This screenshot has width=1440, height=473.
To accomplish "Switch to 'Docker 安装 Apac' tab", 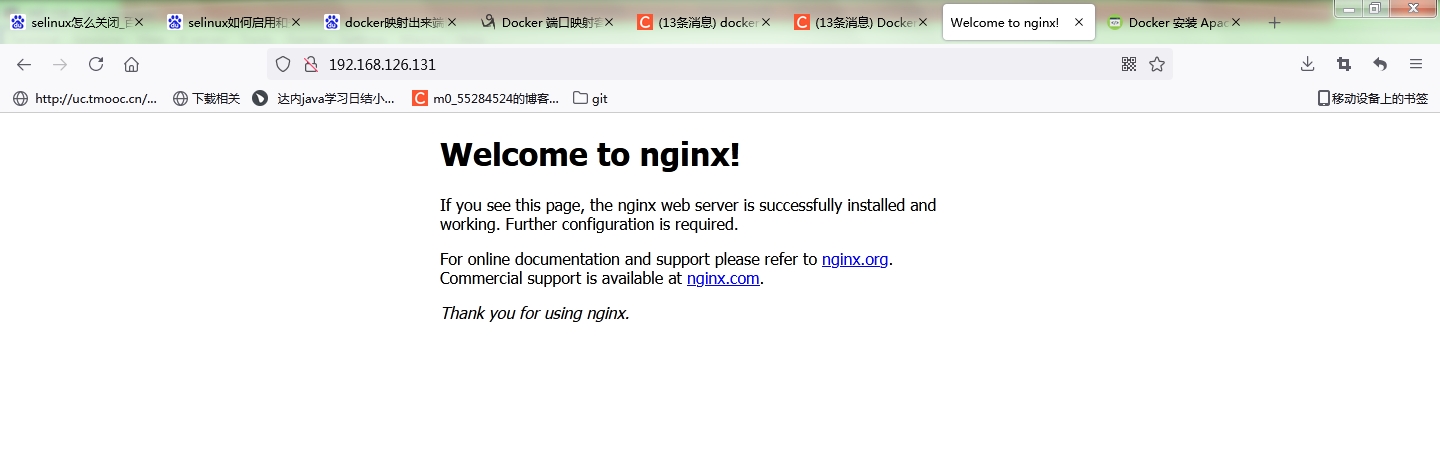I will (1175, 22).
